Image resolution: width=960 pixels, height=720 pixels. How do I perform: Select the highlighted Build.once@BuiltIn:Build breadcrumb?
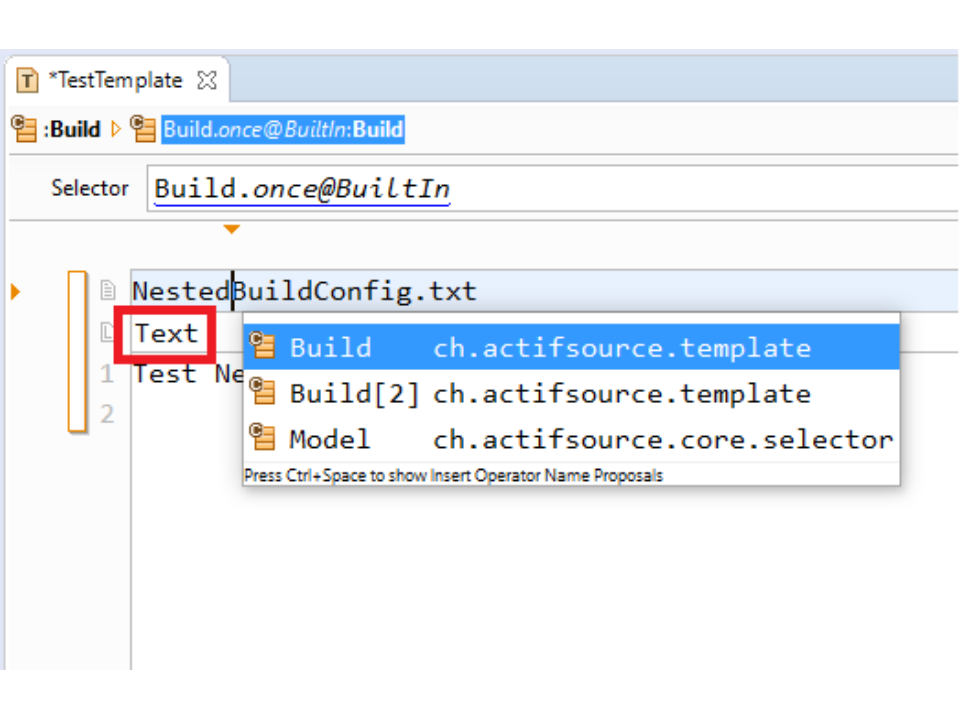point(283,129)
